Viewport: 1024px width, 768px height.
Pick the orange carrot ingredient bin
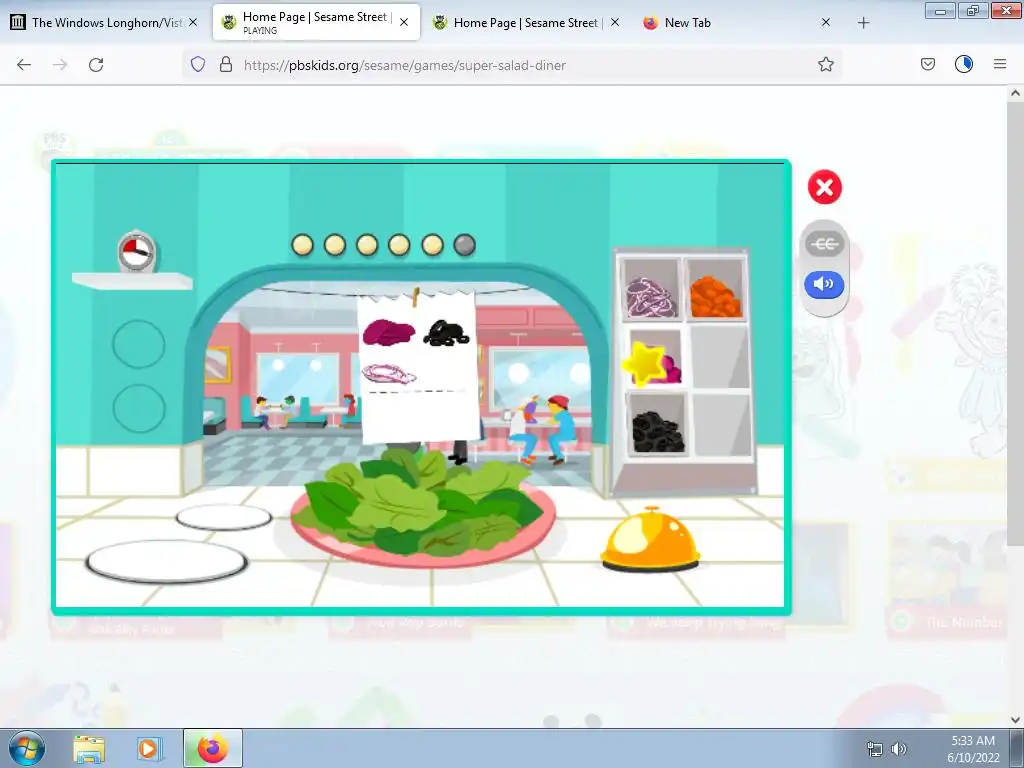[x=715, y=289]
